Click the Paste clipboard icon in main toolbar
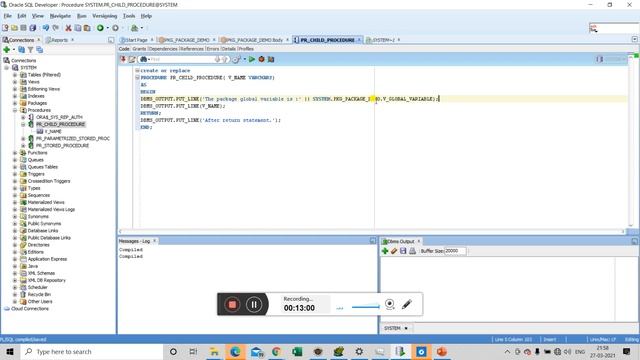The width and height of the screenshot is (640, 360). [x=87, y=28]
